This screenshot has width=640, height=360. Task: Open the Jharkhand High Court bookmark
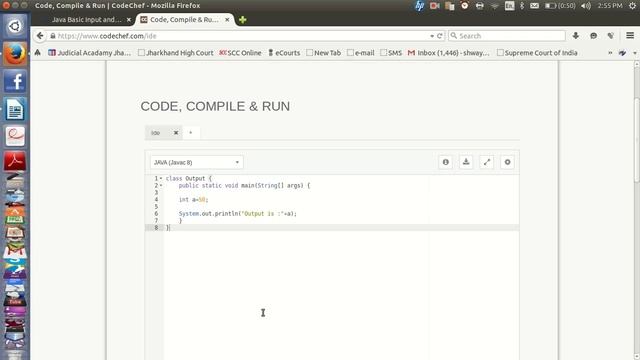(x=176, y=53)
